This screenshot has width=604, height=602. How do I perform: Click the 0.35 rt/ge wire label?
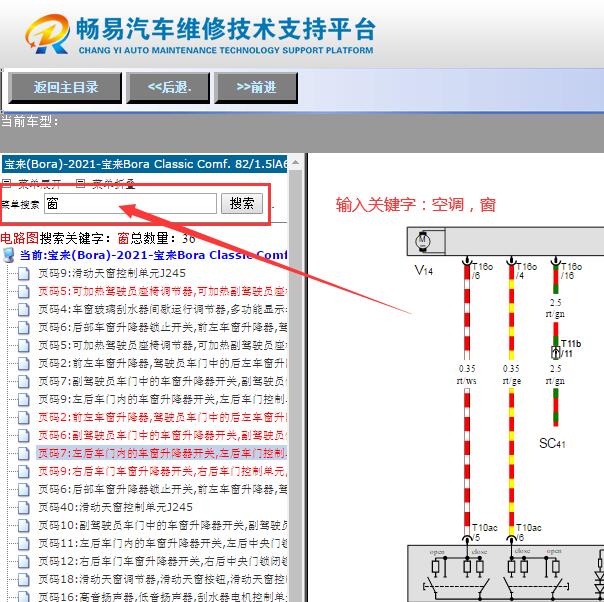(512, 375)
